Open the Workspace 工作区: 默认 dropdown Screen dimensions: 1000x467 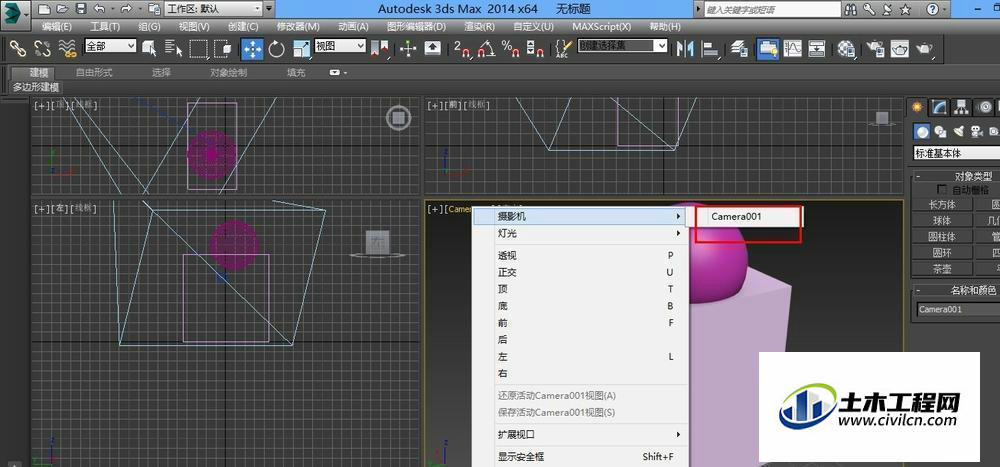pyautogui.click(x=214, y=9)
